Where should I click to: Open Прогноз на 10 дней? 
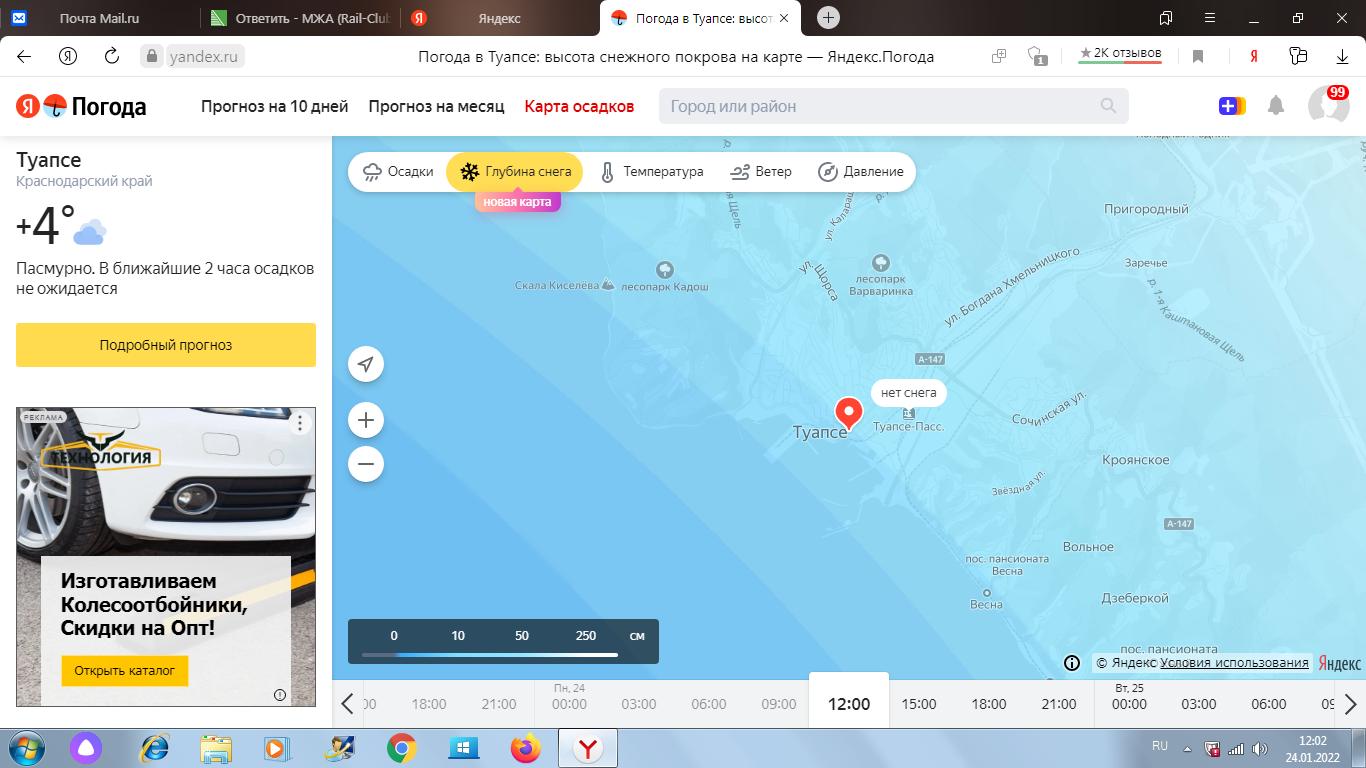(274, 106)
